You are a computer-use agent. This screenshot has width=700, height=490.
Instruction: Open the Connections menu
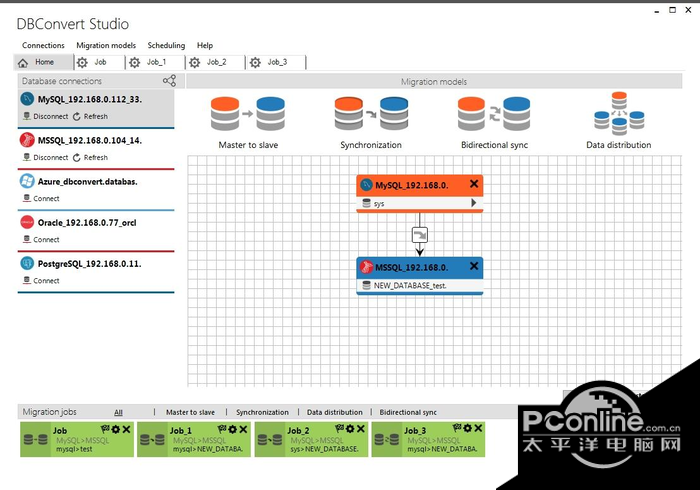click(x=43, y=46)
